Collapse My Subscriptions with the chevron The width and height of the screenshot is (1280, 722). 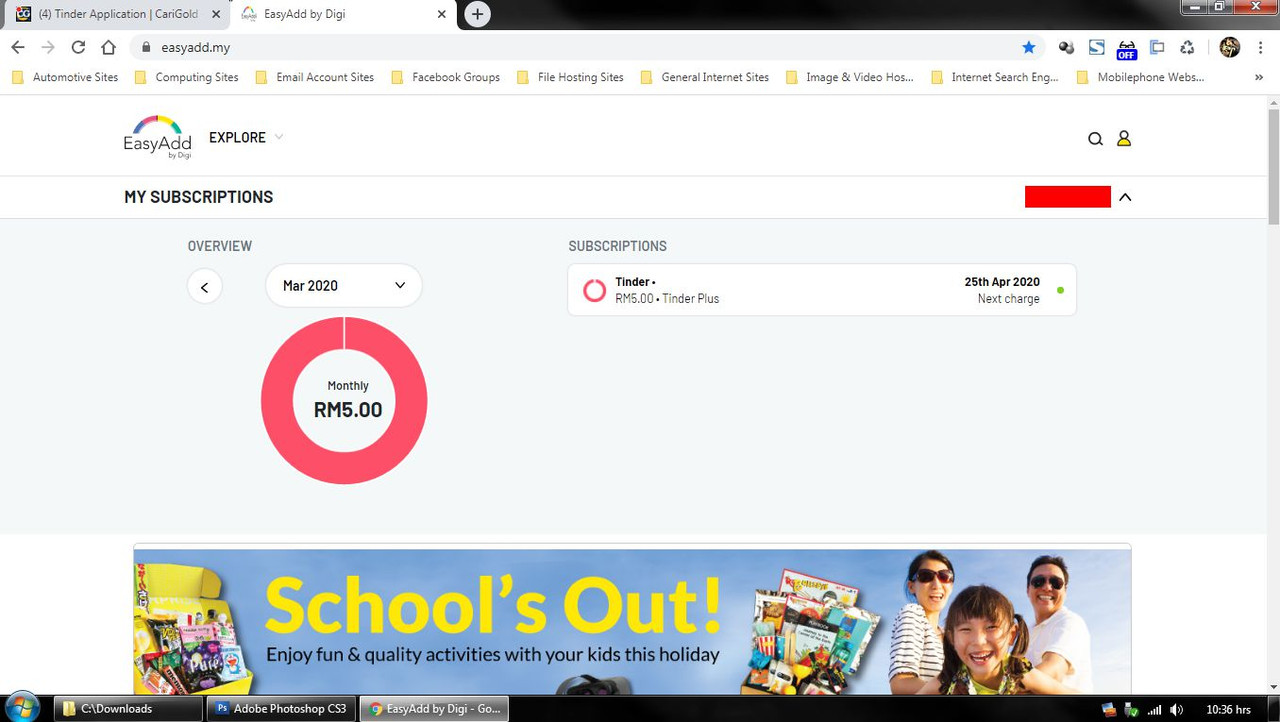click(1125, 197)
